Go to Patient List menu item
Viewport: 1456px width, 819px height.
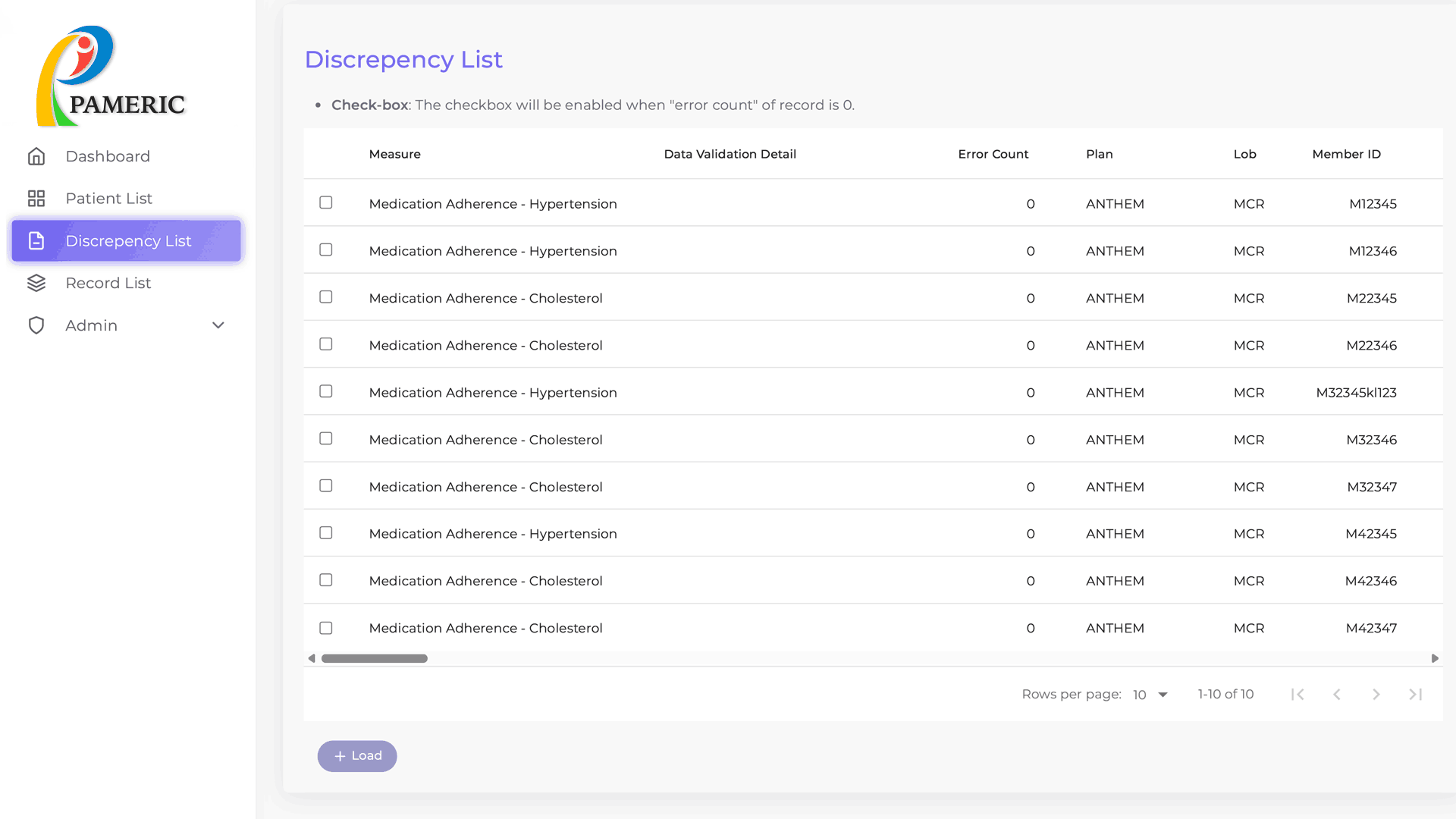[109, 199]
